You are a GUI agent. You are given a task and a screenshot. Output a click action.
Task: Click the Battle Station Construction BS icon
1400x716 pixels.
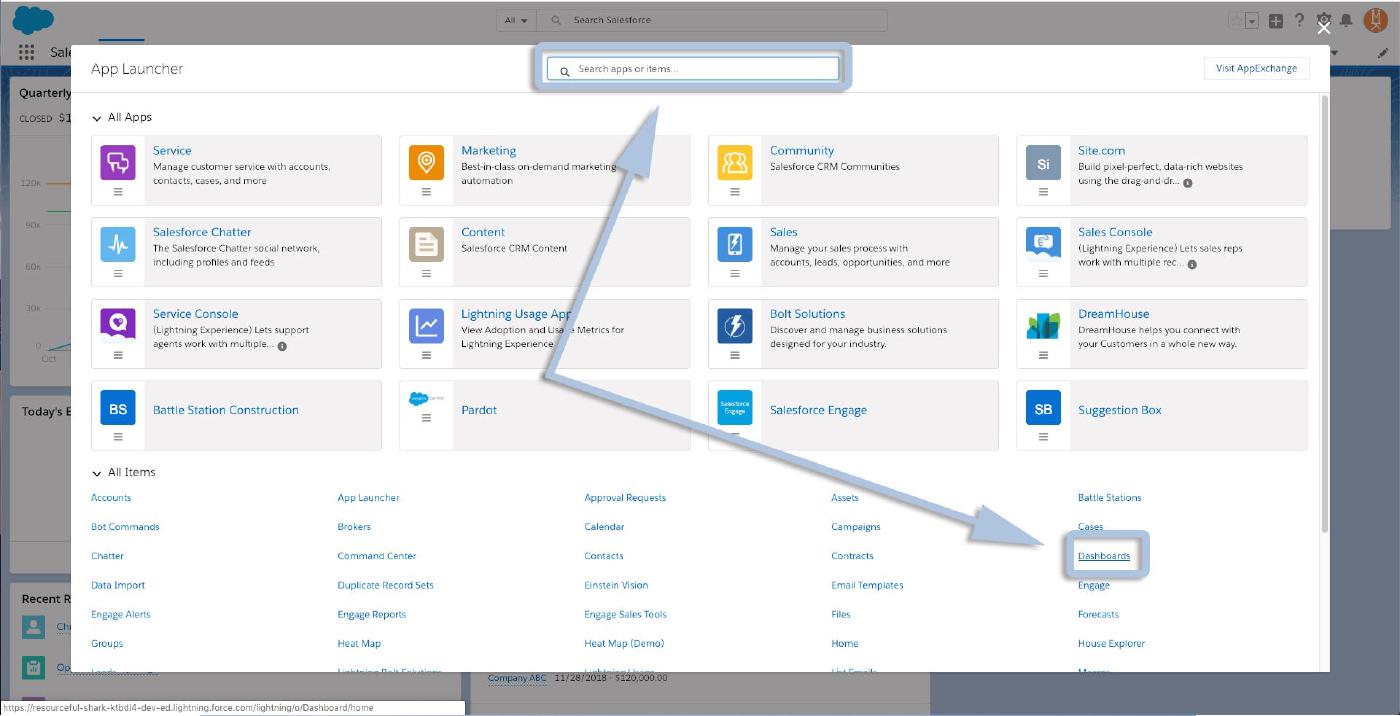[x=118, y=409]
